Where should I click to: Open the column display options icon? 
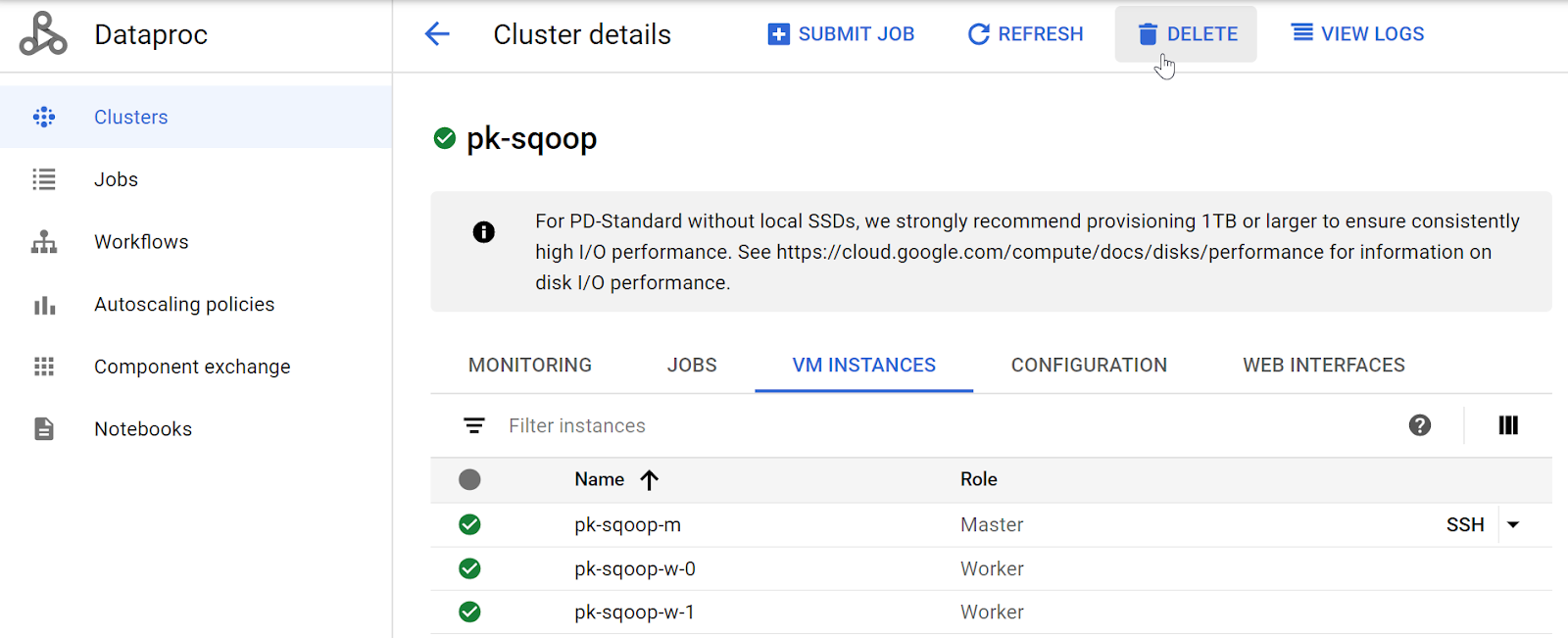1508,425
